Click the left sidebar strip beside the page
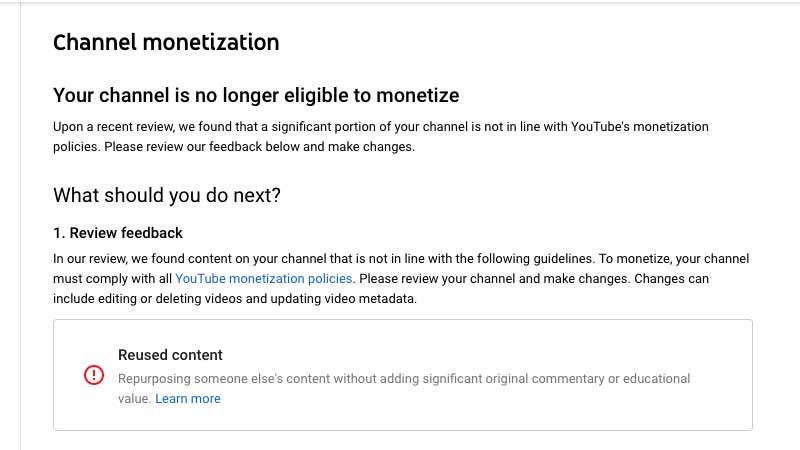This screenshot has height=450, width=800. pos(10,225)
